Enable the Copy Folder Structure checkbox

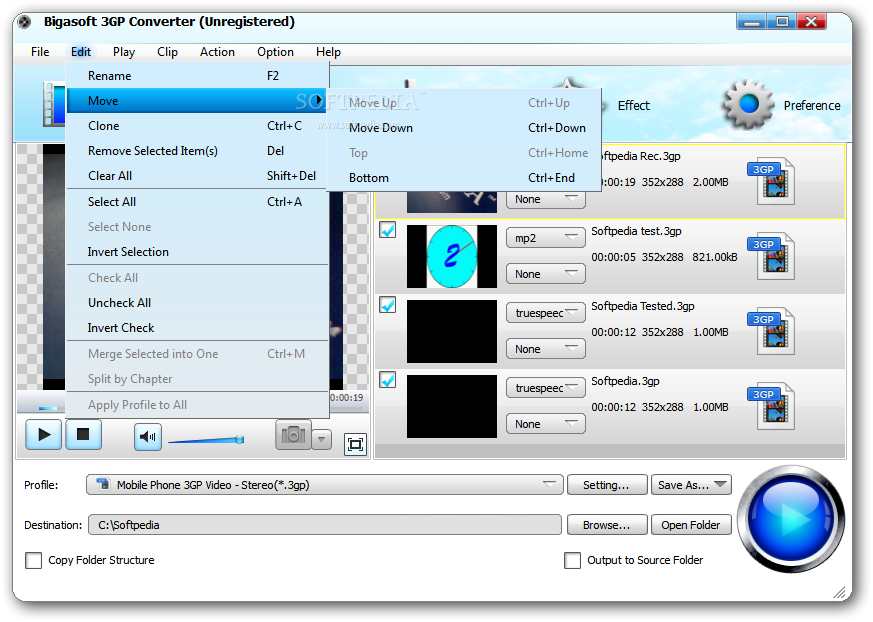pos(33,560)
